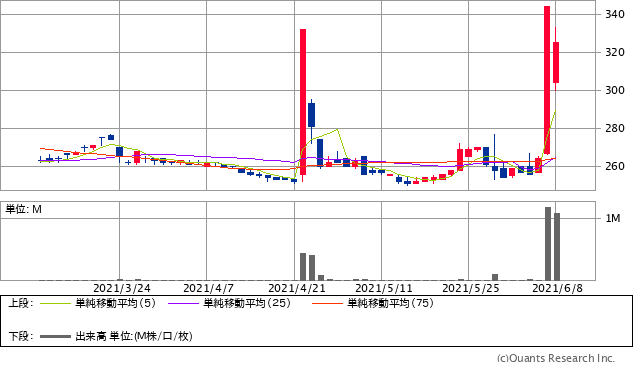Image resolution: width=633 pixels, height=372 pixels.
Task: Click the 2021/4/7 date label
Action: point(208,288)
